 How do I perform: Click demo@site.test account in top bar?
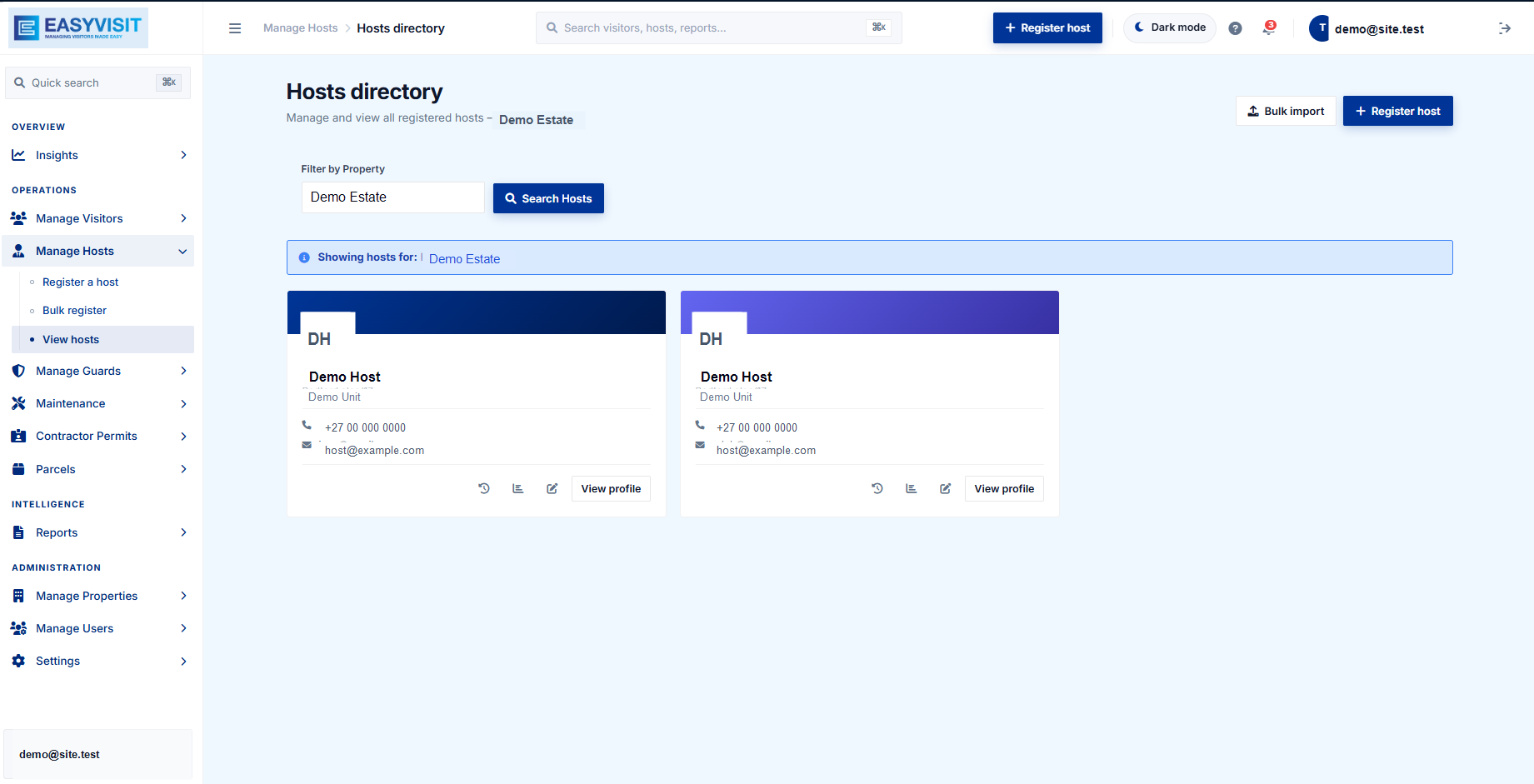click(1379, 29)
